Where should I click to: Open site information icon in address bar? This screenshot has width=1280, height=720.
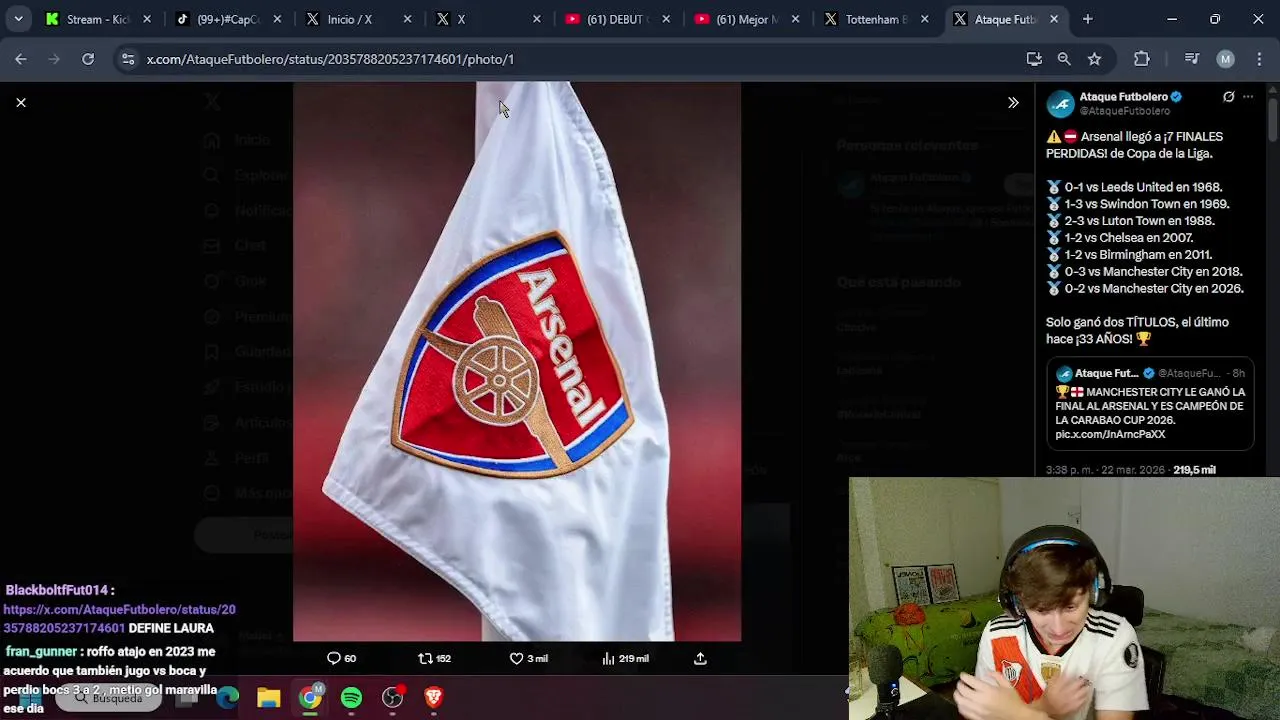(x=127, y=59)
